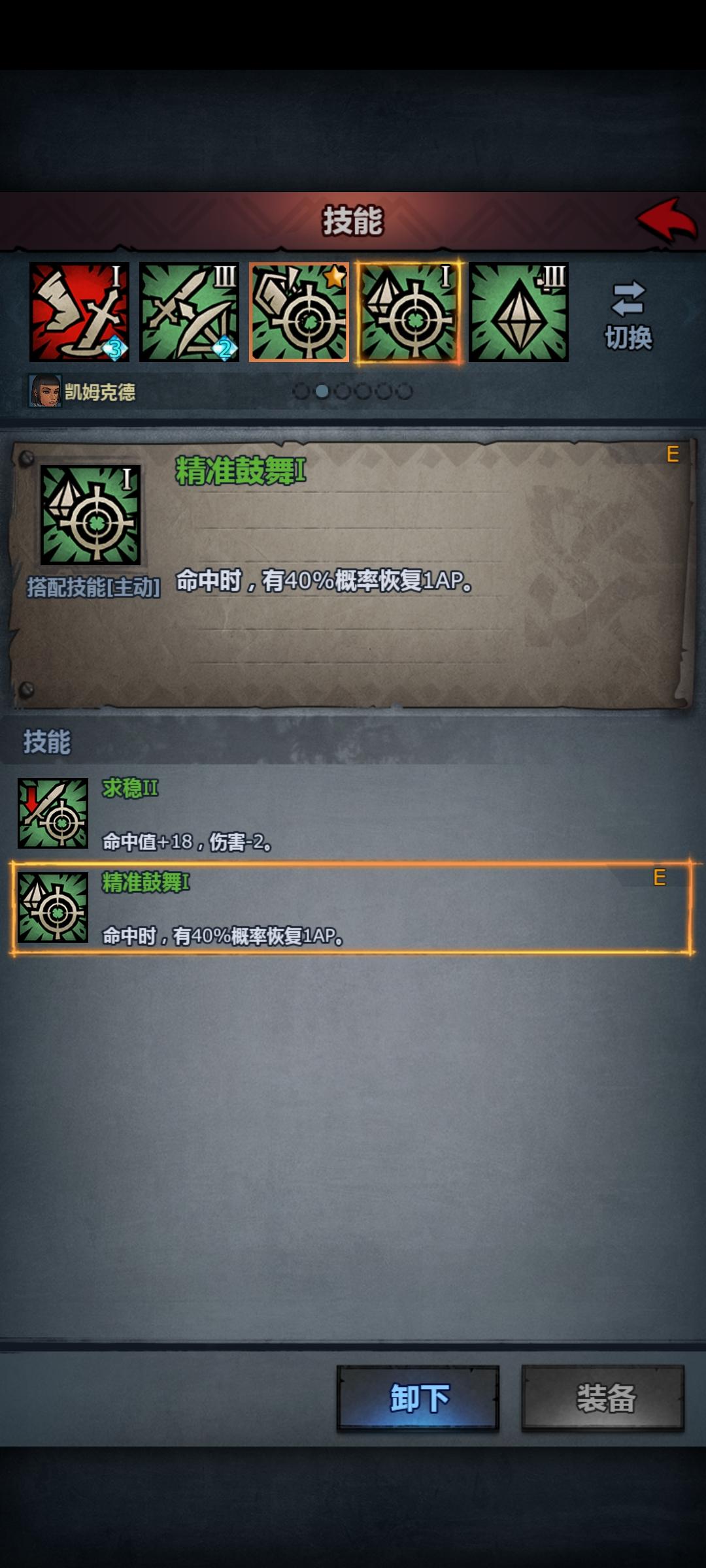706x1568 pixels.
Task: Select the red level I sword skill slot
Action: 79,312
